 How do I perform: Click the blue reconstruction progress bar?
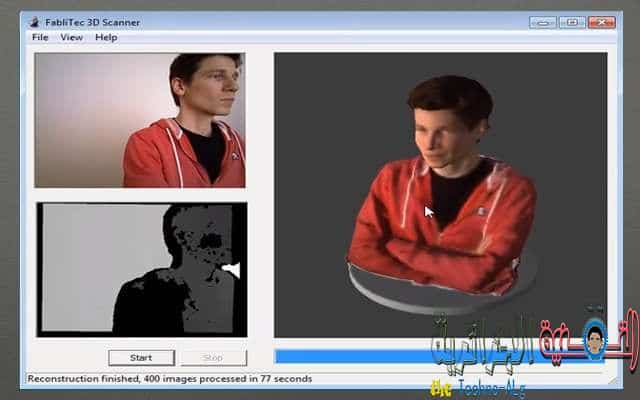tap(440, 356)
